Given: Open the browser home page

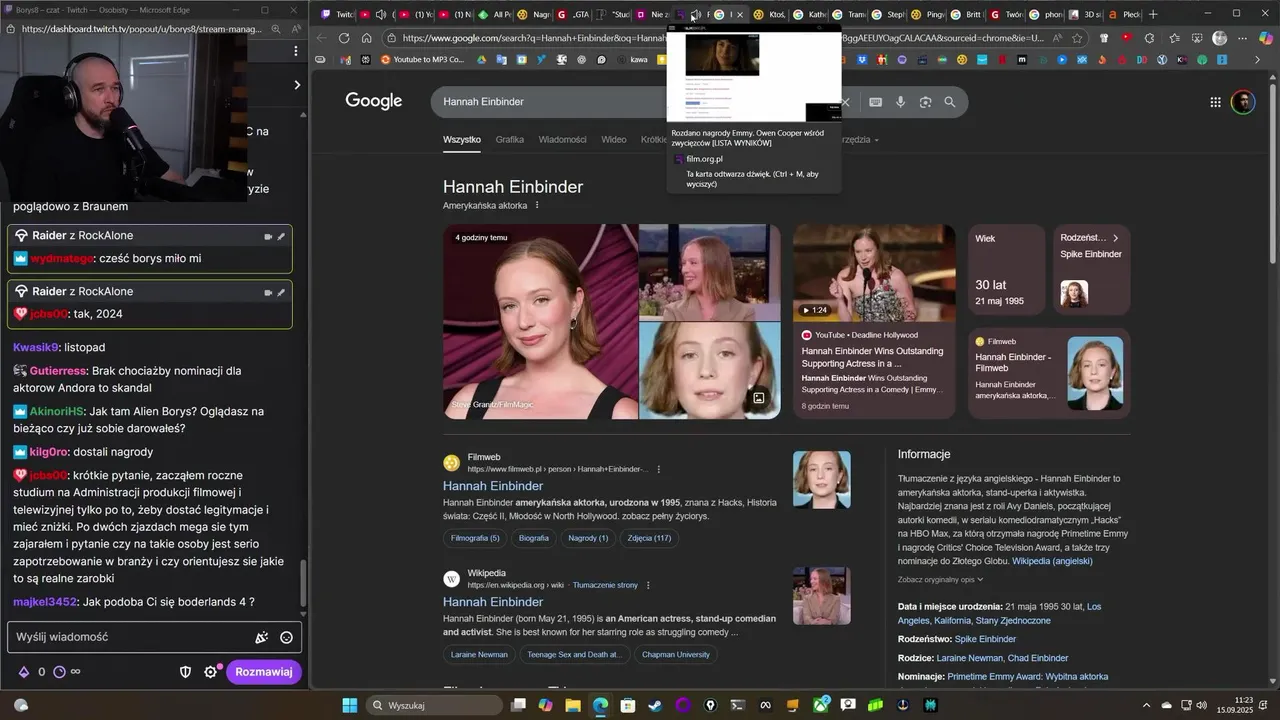Looking at the screenshot, I should 367,38.
